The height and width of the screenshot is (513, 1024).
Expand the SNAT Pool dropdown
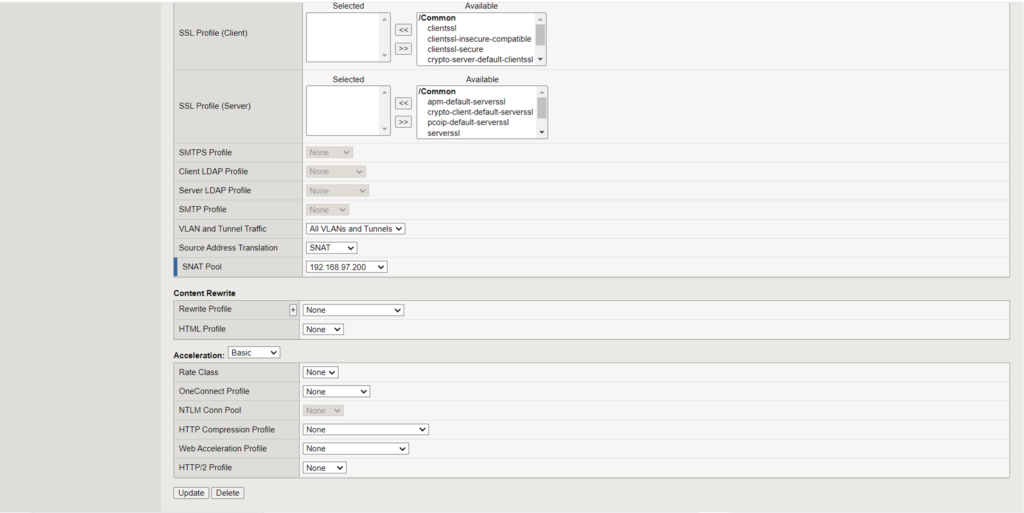pos(346,267)
